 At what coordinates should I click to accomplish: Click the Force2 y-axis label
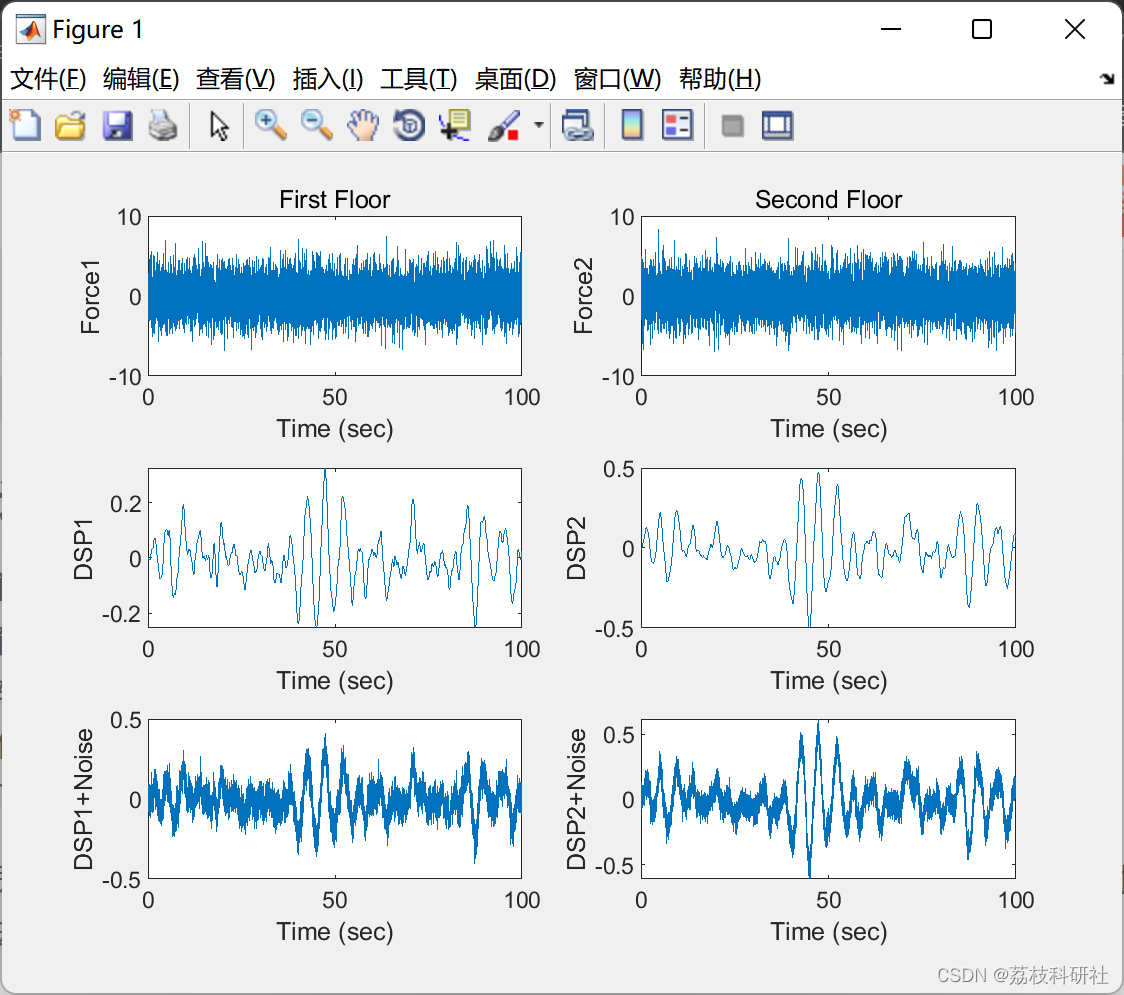coord(583,295)
